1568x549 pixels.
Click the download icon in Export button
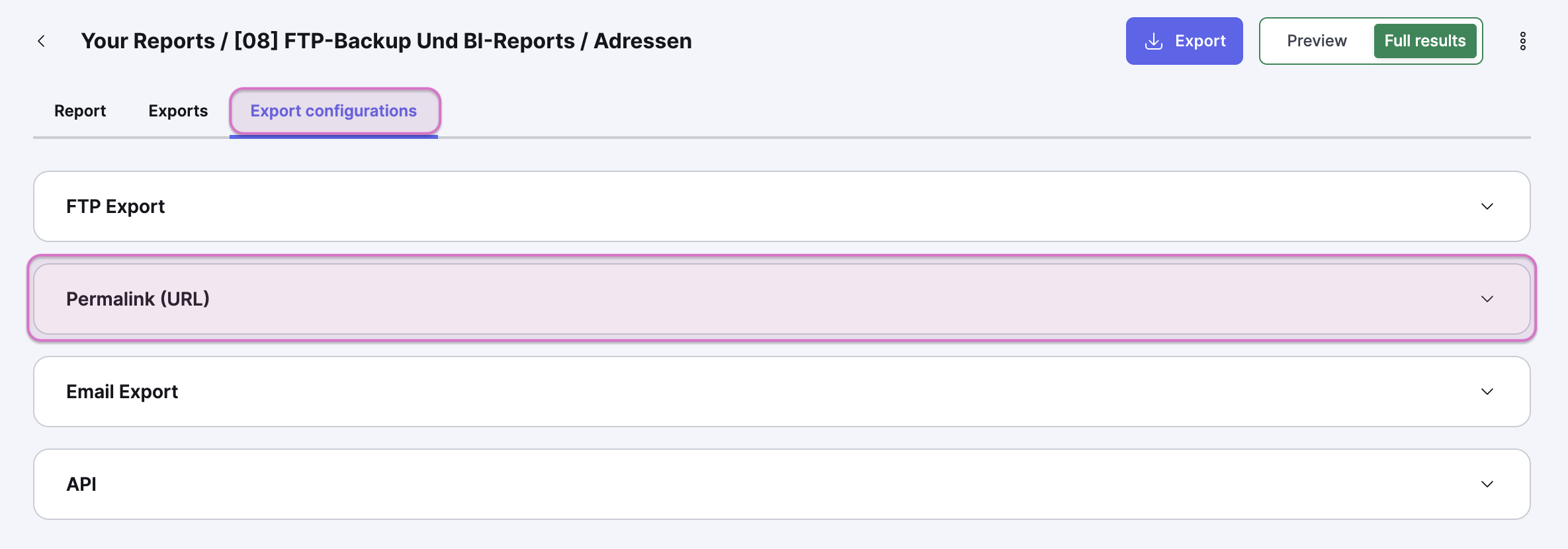(x=1153, y=41)
